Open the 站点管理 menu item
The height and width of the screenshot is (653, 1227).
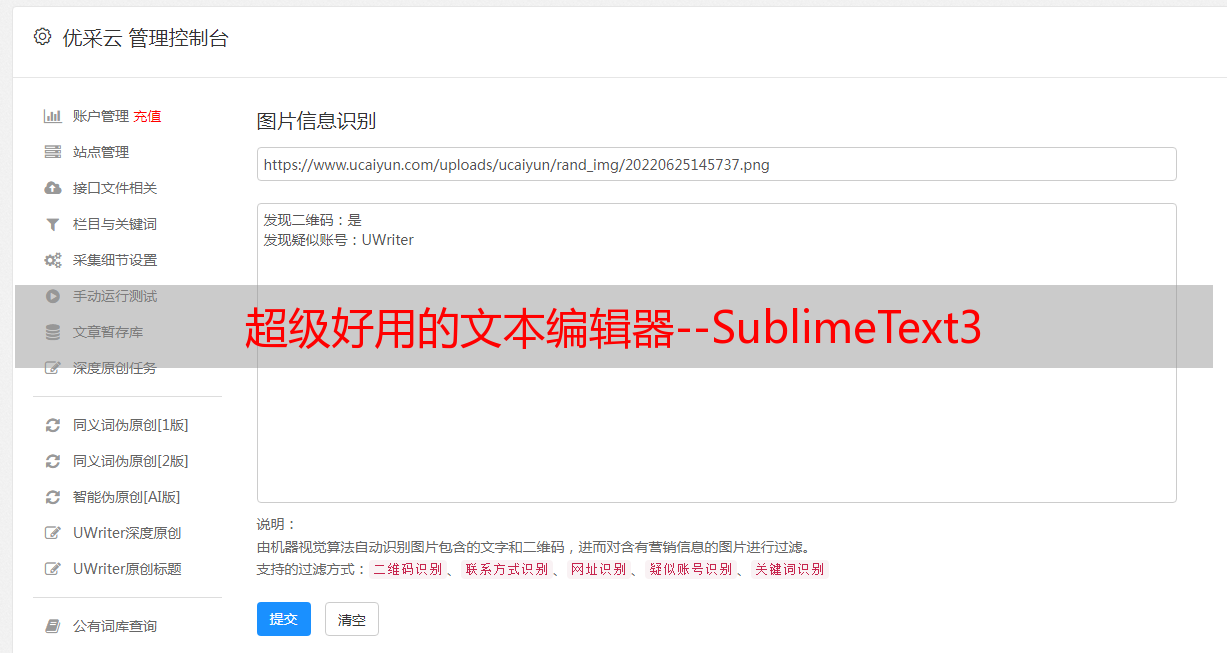[101, 152]
